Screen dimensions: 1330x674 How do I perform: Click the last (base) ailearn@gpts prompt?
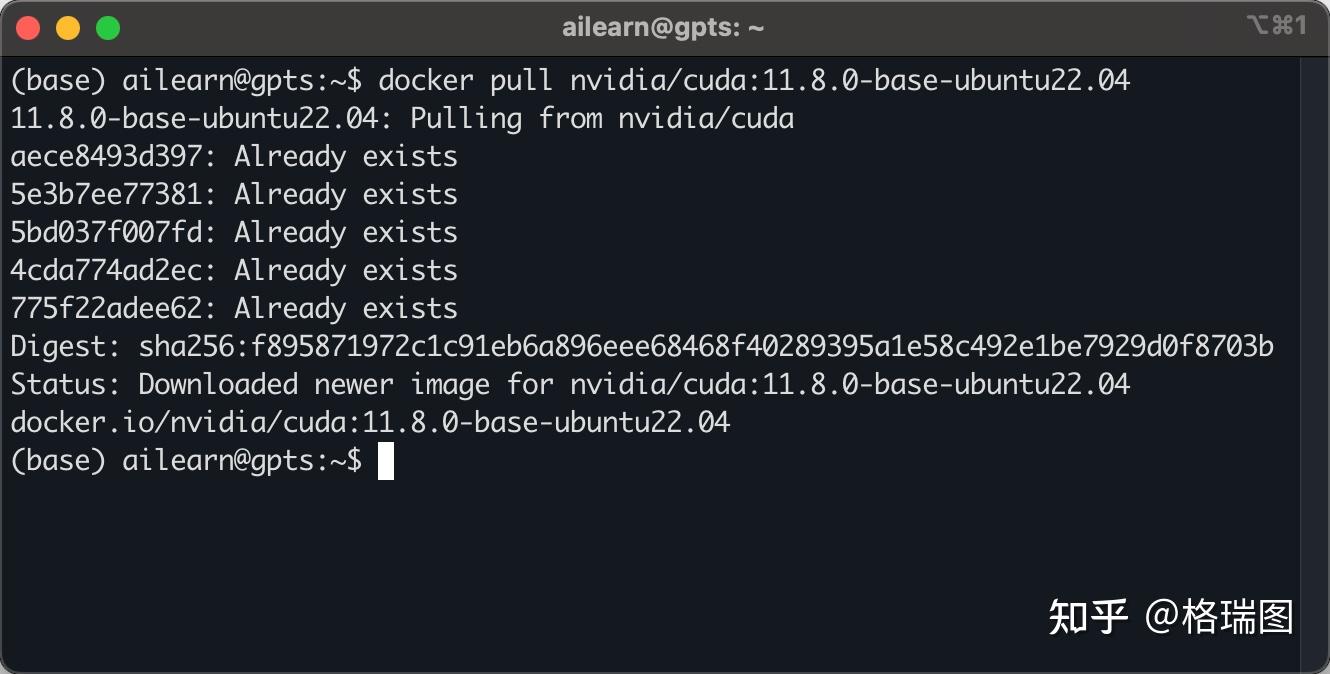(x=186, y=461)
